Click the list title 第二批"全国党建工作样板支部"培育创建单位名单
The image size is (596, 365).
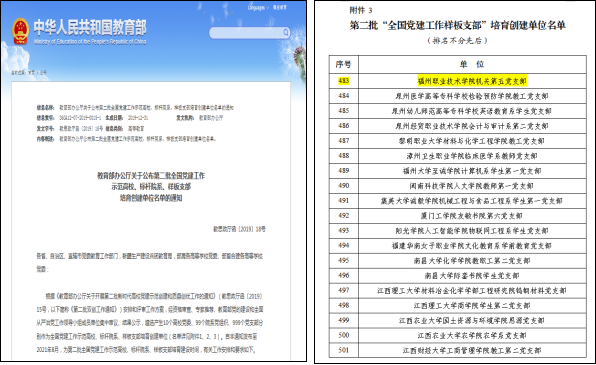tap(458, 25)
